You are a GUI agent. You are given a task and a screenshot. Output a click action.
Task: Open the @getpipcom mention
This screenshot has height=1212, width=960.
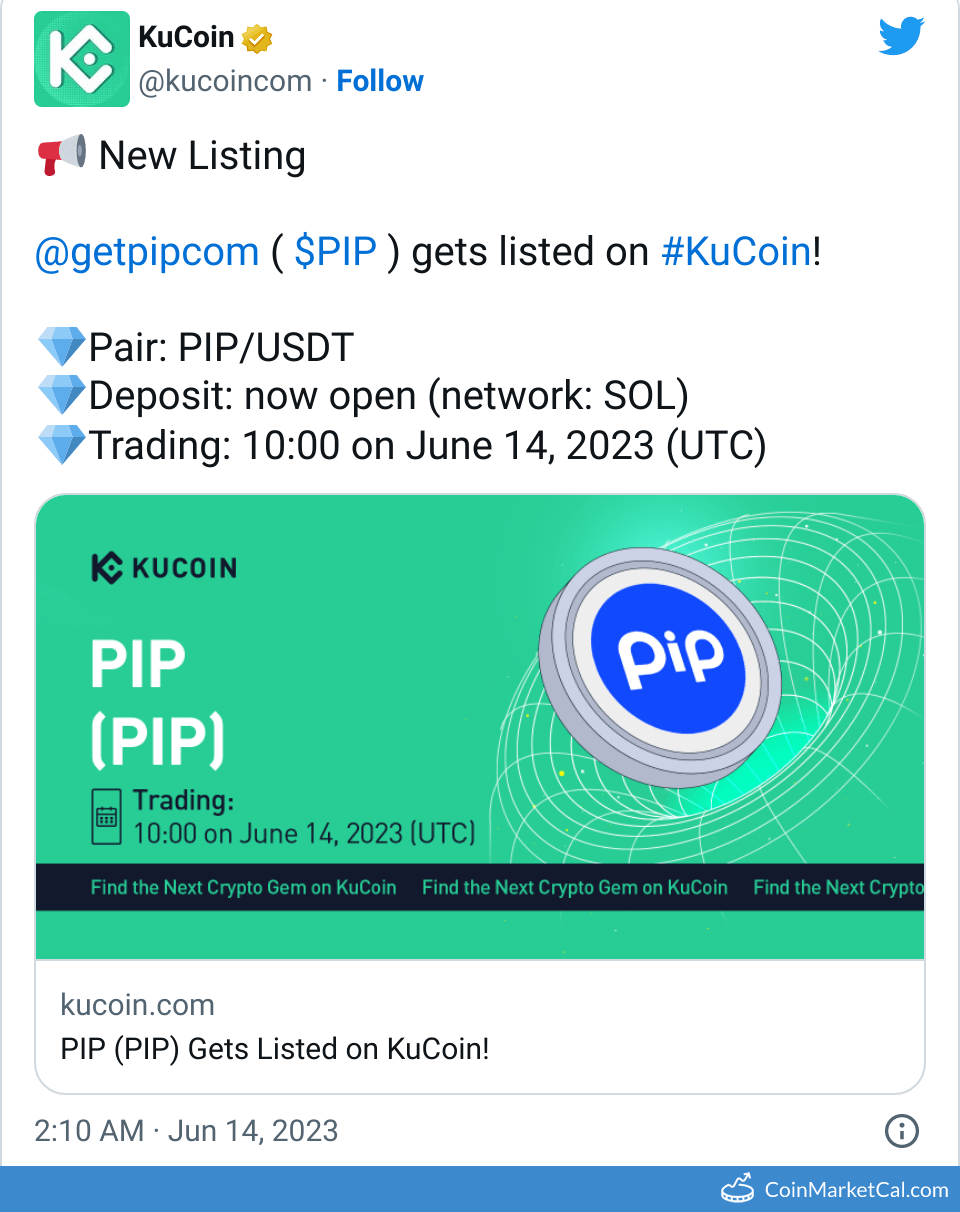pos(146,251)
